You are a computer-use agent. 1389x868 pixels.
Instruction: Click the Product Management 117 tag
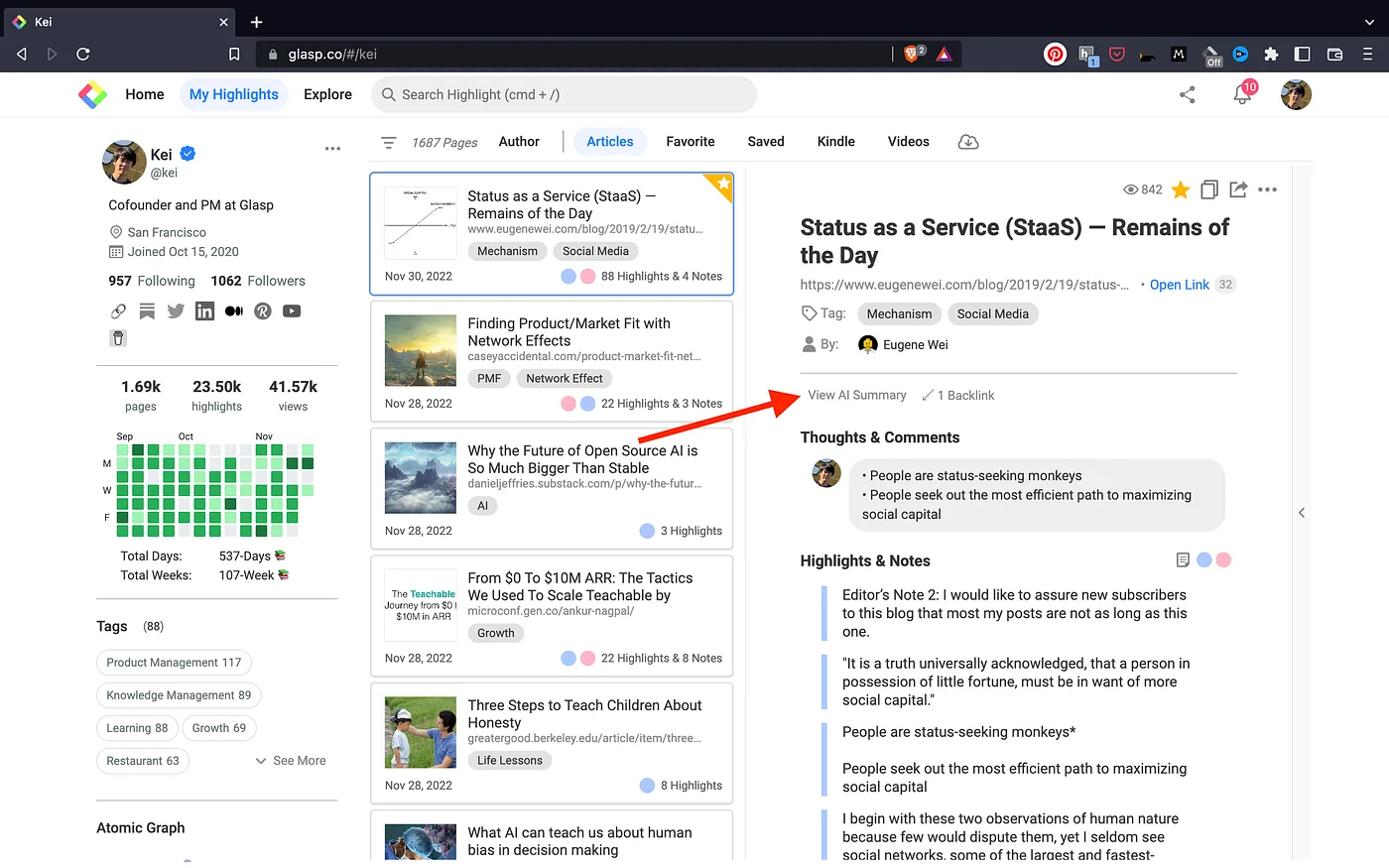coord(174,663)
